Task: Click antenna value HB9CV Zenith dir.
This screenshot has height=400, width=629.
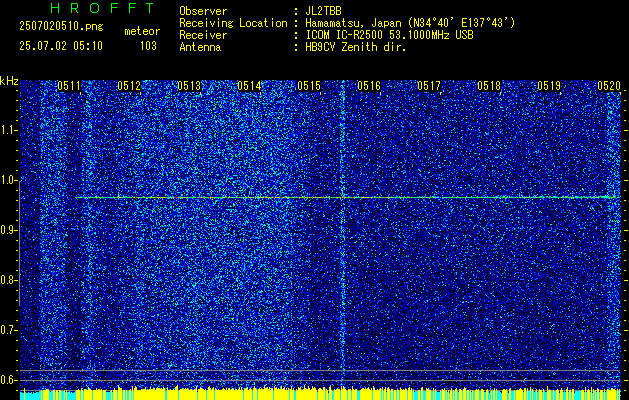Action: point(356,47)
